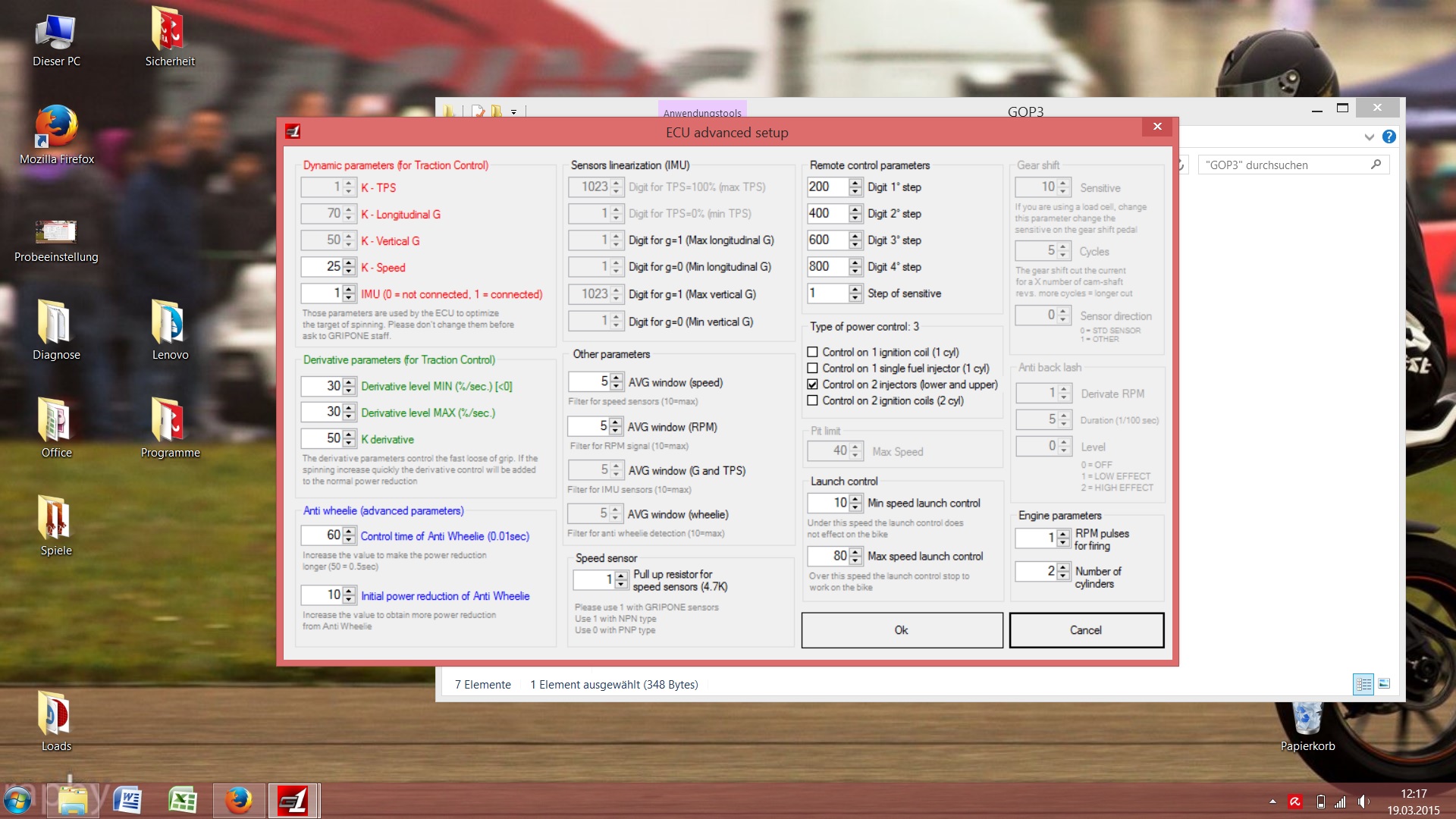Click the Explorer help question mark icon

click(x=1389, y=136)
